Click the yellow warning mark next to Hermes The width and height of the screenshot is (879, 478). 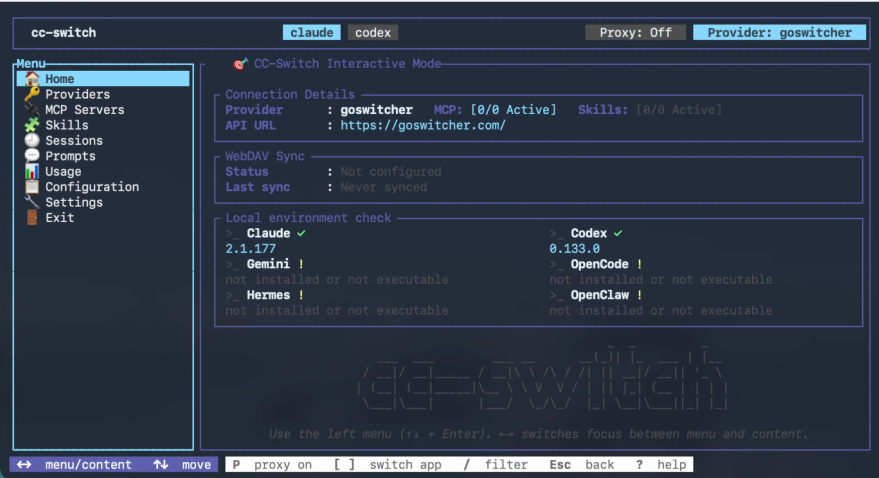[302, 295]
